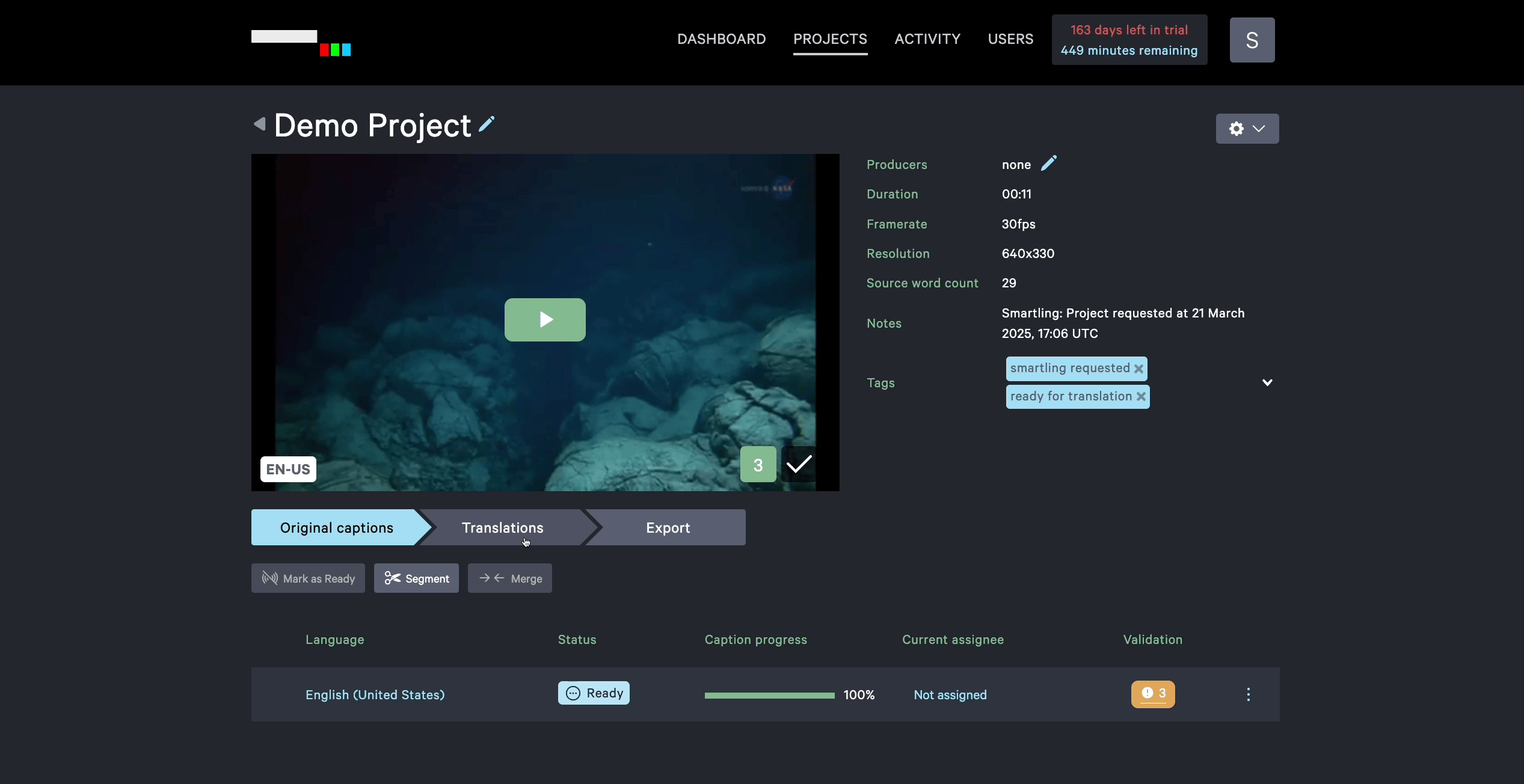Click the pencil icon beside Demo Project
This screenshot has height=784, width=1524.
coord(487,124)
